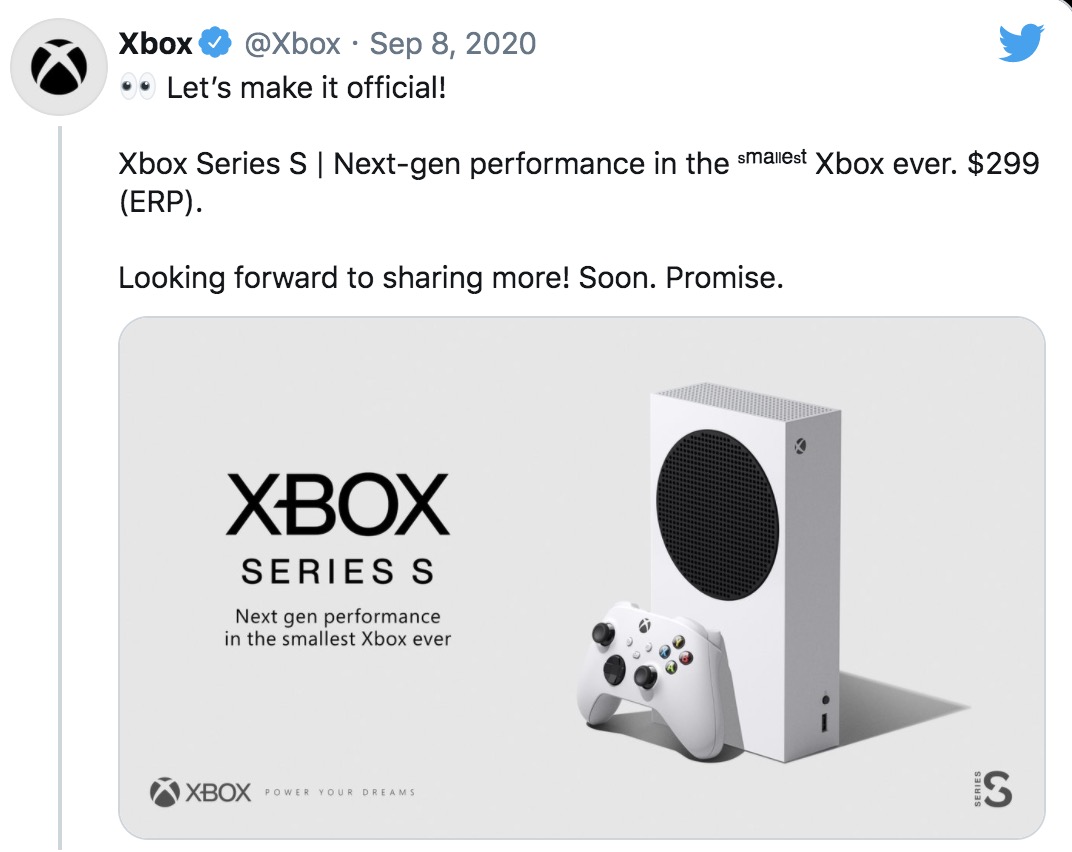1072x852 pixels.
Task: Click the "Next gen performance" image caption
Action: pos(338,627)
